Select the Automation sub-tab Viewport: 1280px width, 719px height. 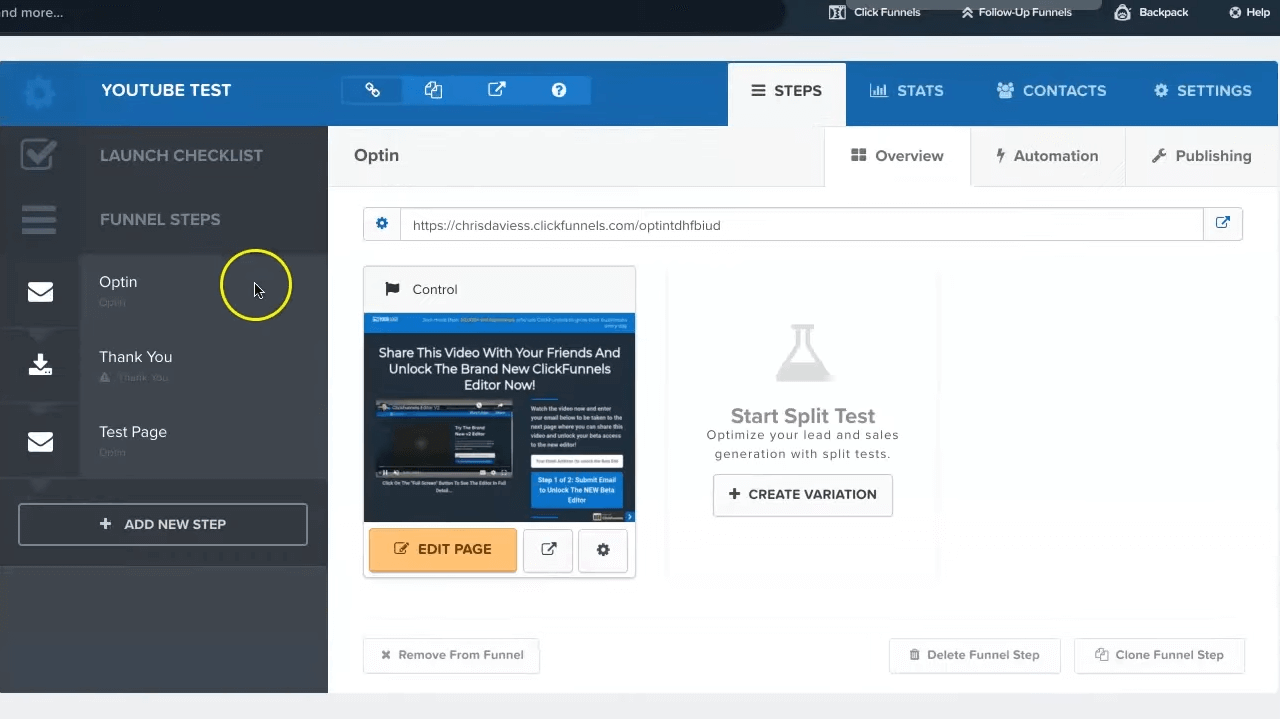tap(1047, 156)
